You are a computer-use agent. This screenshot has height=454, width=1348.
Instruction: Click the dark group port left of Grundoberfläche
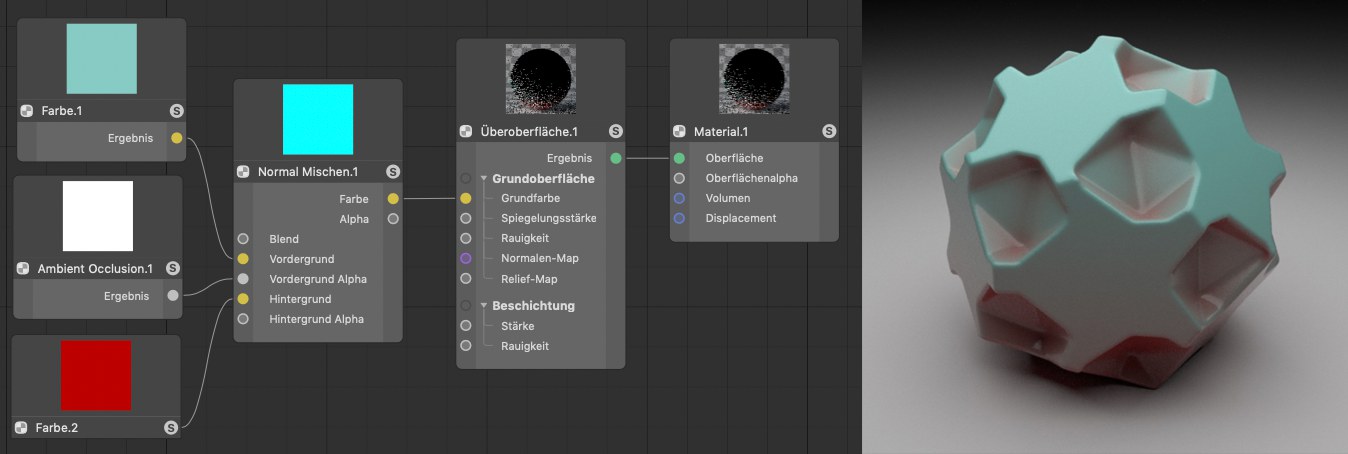coord(466,178)
